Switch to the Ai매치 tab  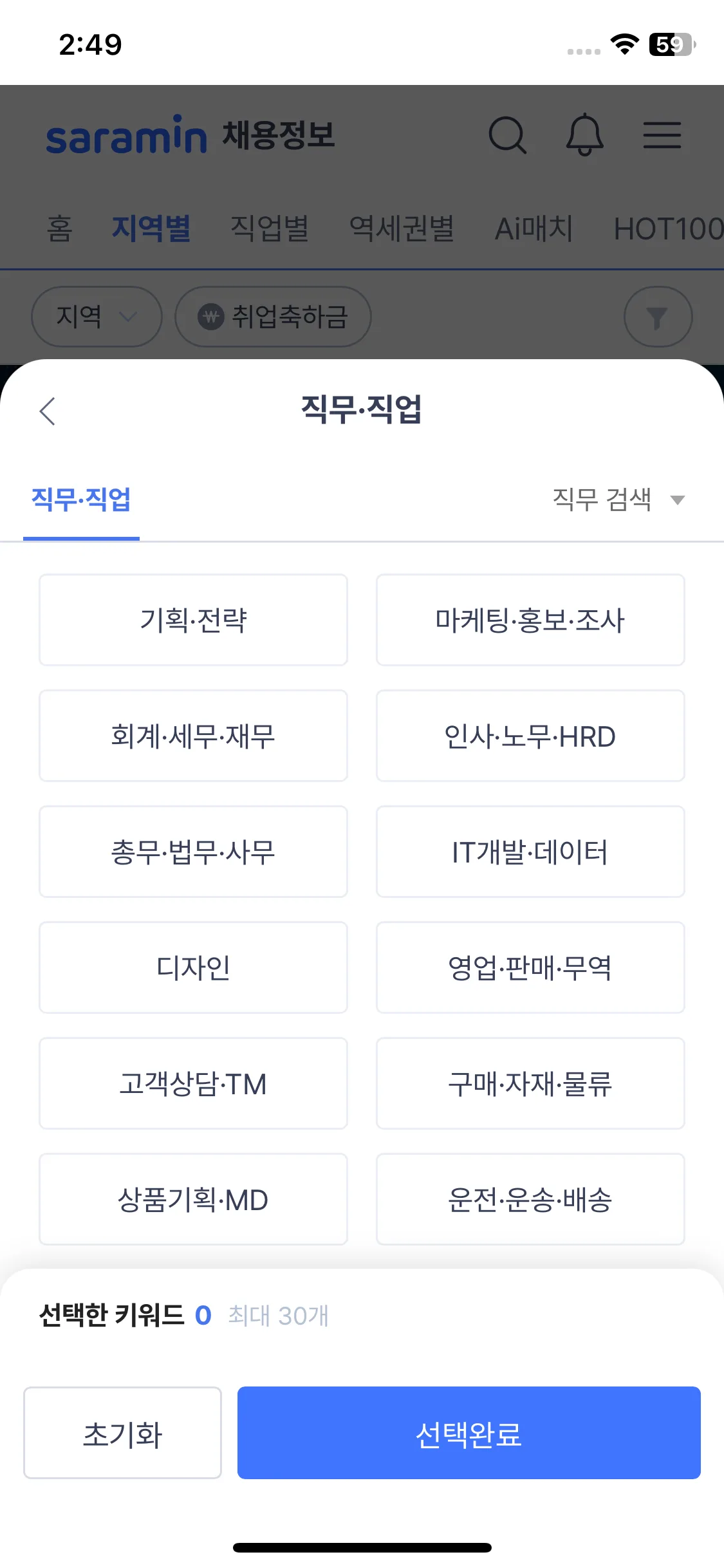pyautogui.click(x=534, y=229)
